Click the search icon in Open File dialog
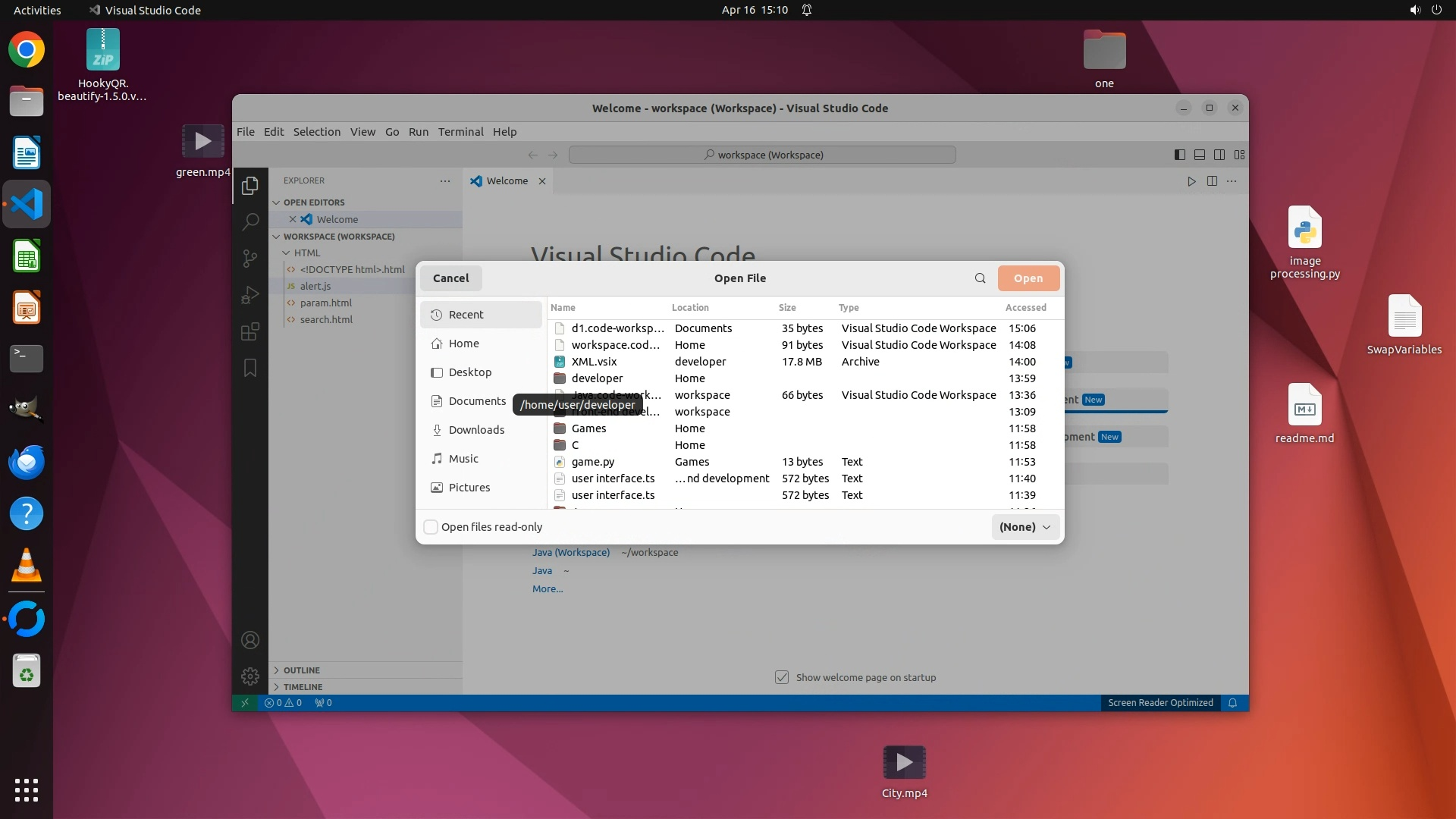Viewport: 1456px width, 819px height. click(980, 278)
